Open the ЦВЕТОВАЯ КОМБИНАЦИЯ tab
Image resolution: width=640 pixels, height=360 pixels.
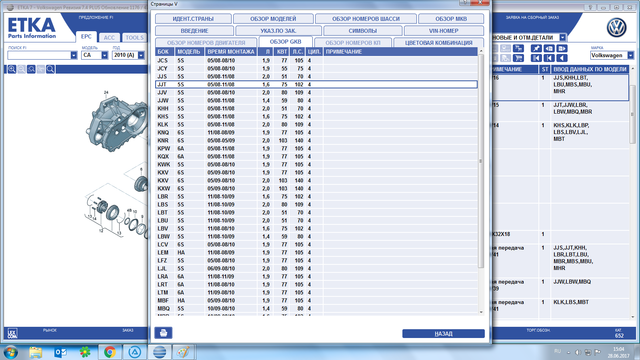point(439,42)
